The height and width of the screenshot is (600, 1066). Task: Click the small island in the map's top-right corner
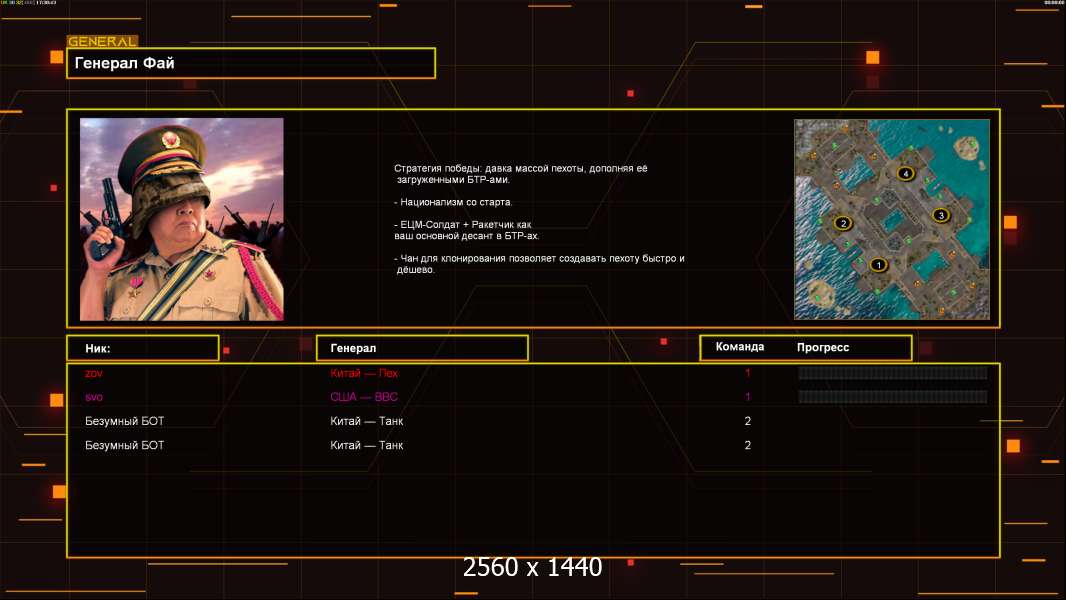coord(967,146)
